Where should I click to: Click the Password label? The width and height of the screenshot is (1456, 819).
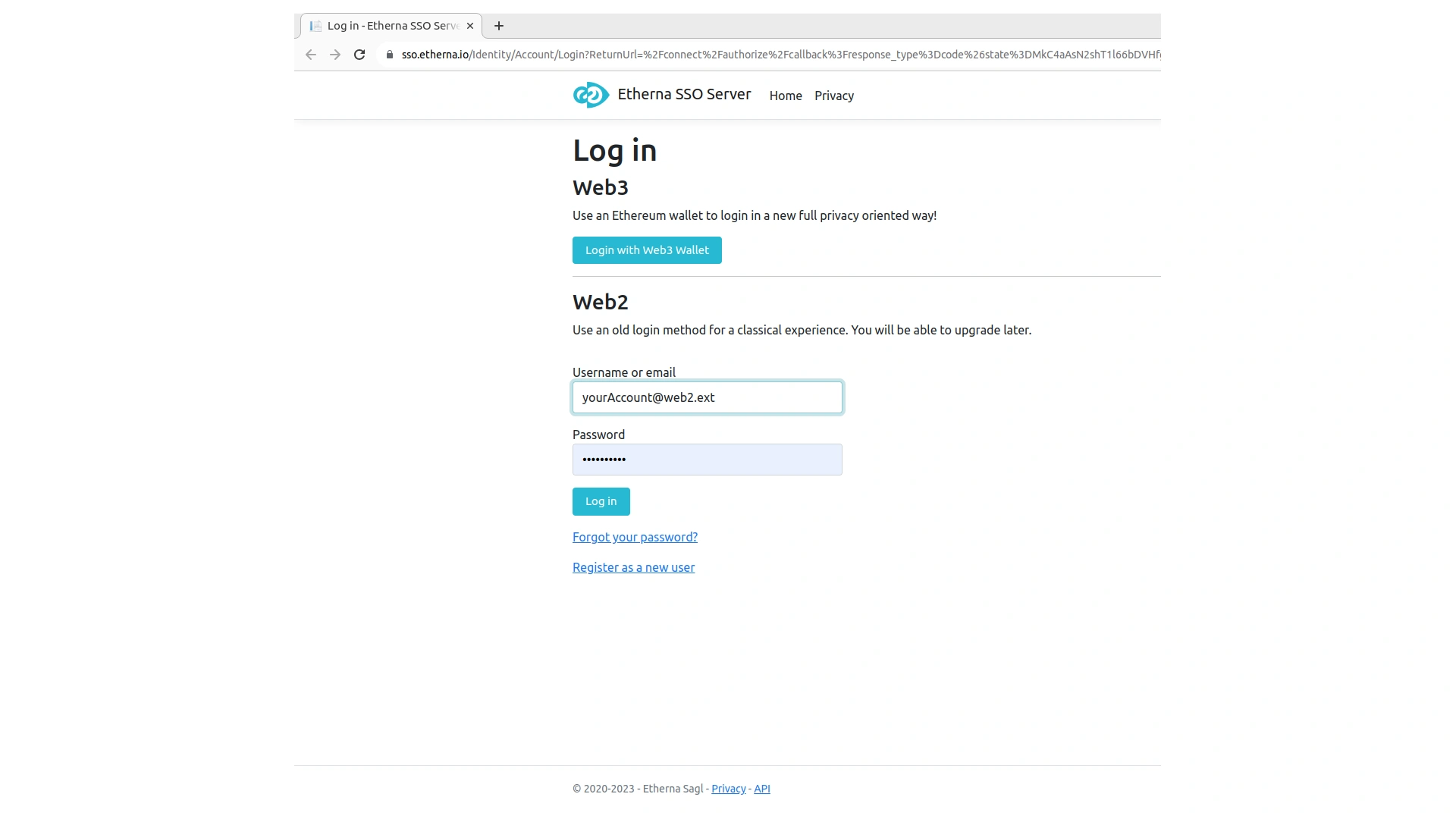pos(598,435)
